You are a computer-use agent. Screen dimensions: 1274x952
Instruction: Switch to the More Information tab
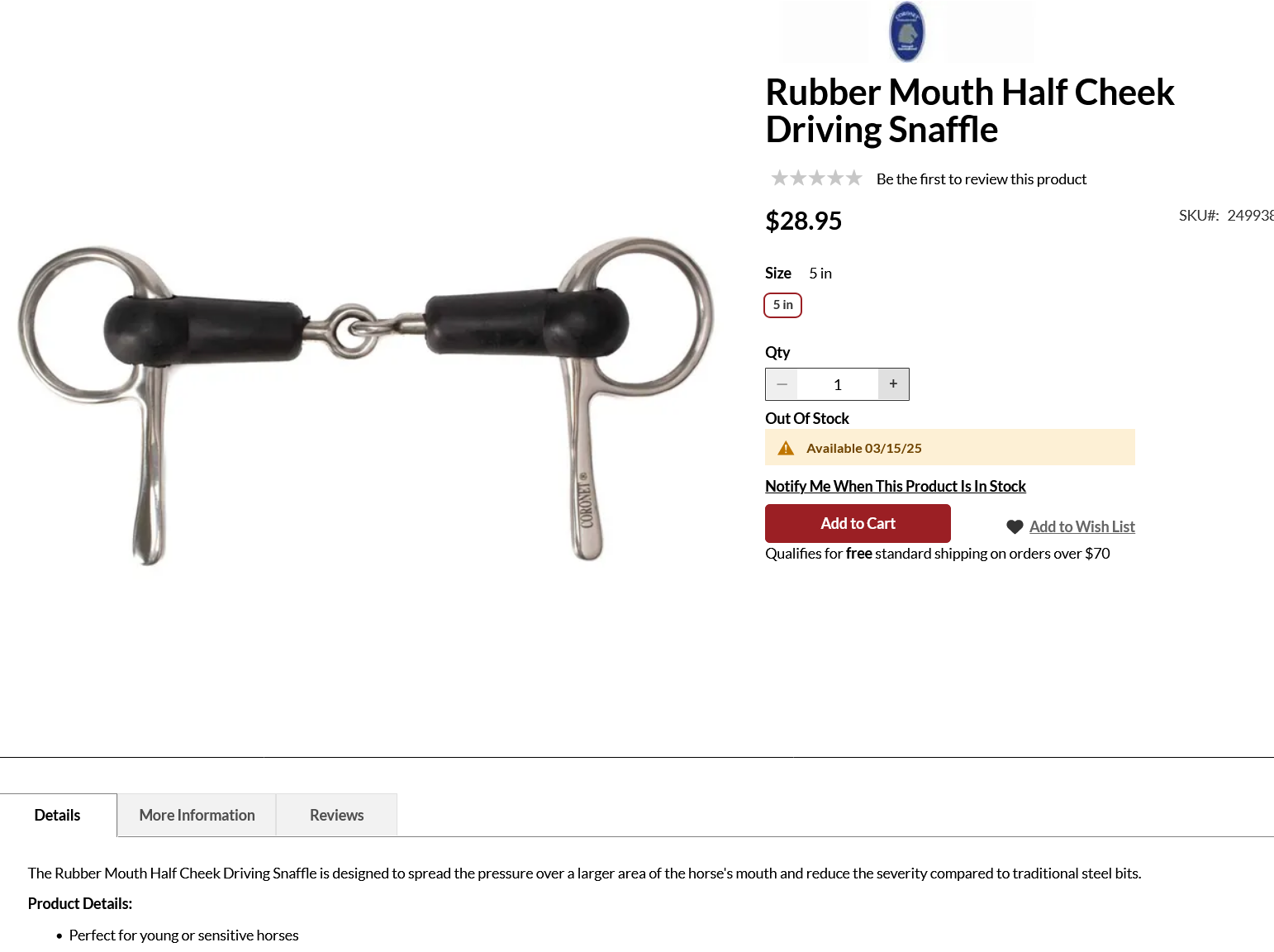(197, 816)
